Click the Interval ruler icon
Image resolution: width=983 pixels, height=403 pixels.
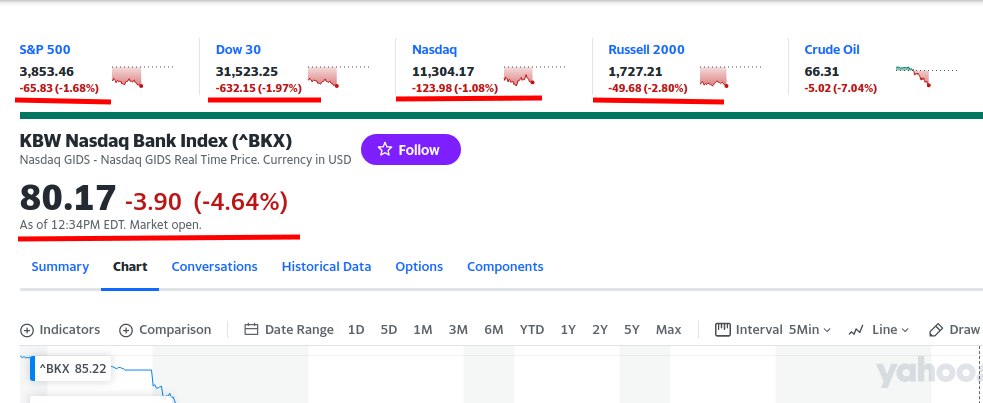723,330
